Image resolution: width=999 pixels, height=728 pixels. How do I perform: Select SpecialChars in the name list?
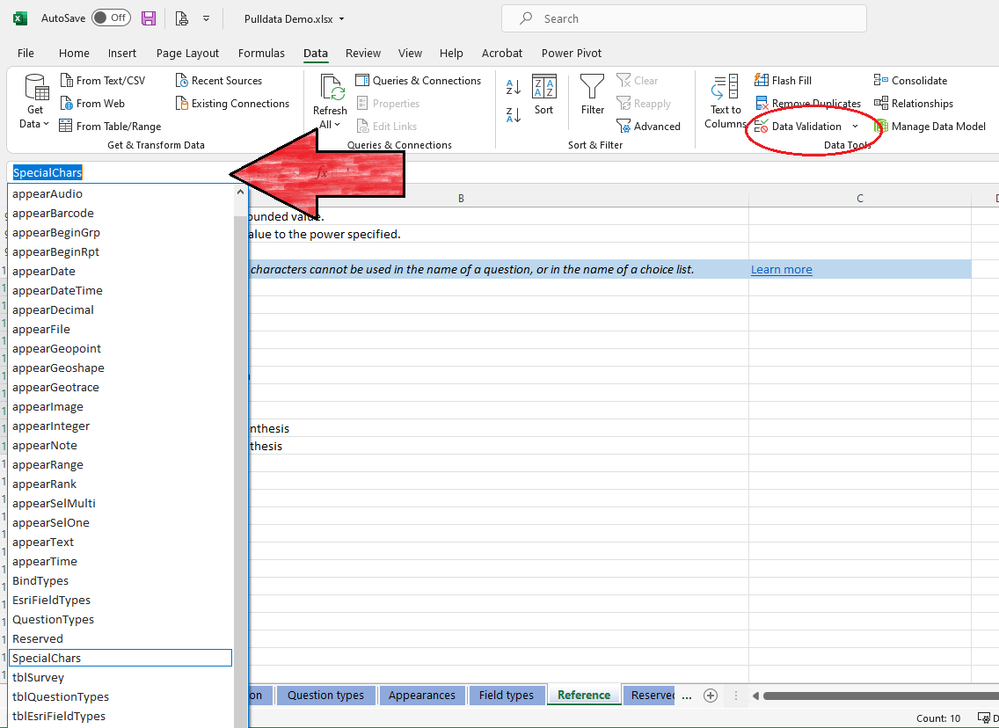pyautogui.click(x=120, y=658)
